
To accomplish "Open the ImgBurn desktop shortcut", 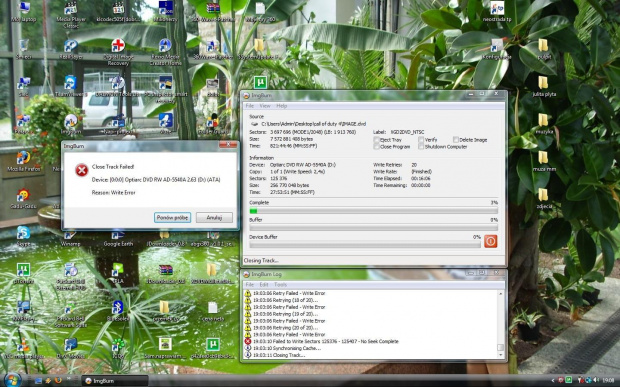I will tap(71, 124).
